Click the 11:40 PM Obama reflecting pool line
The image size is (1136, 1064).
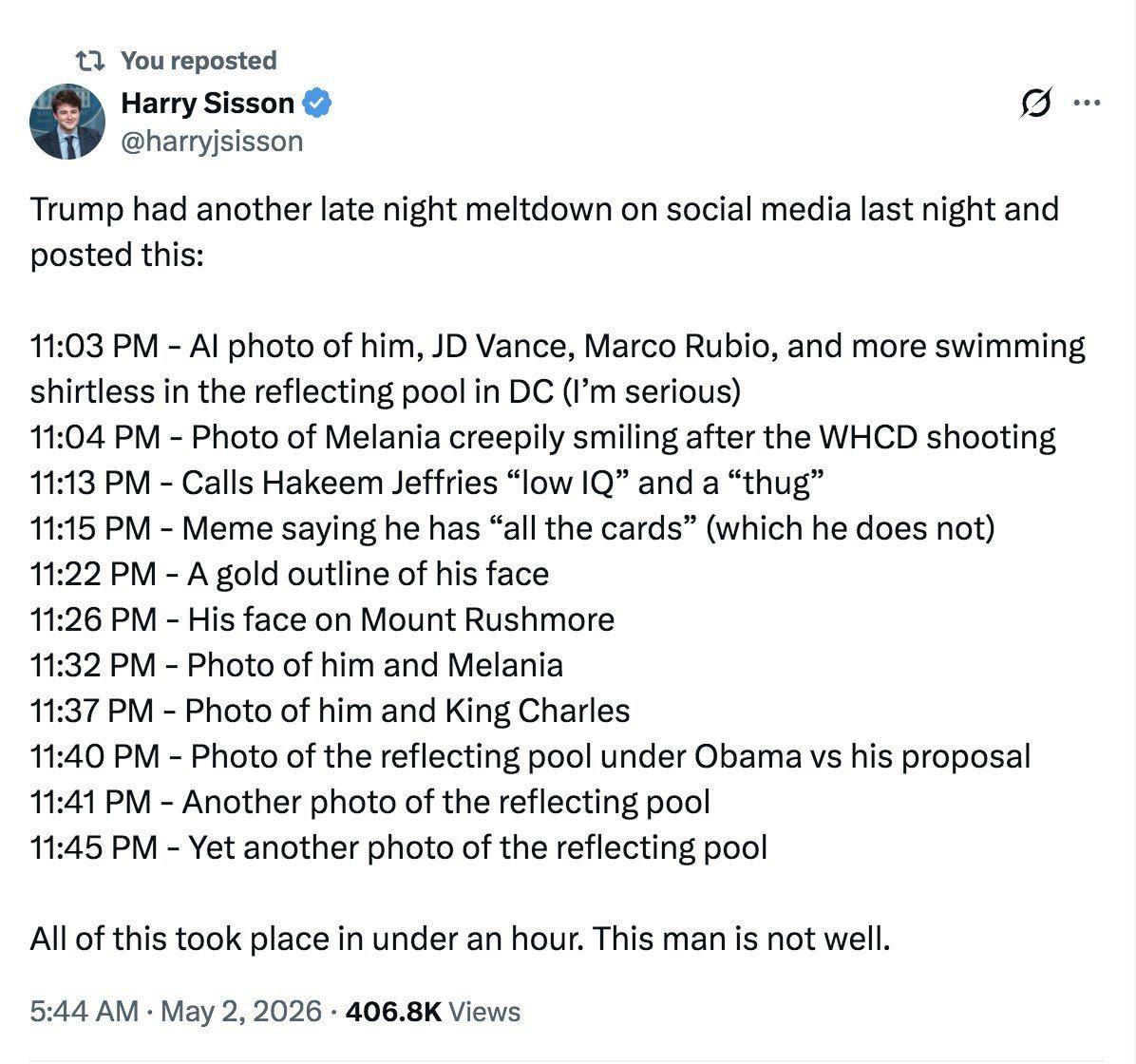[530, 757]
